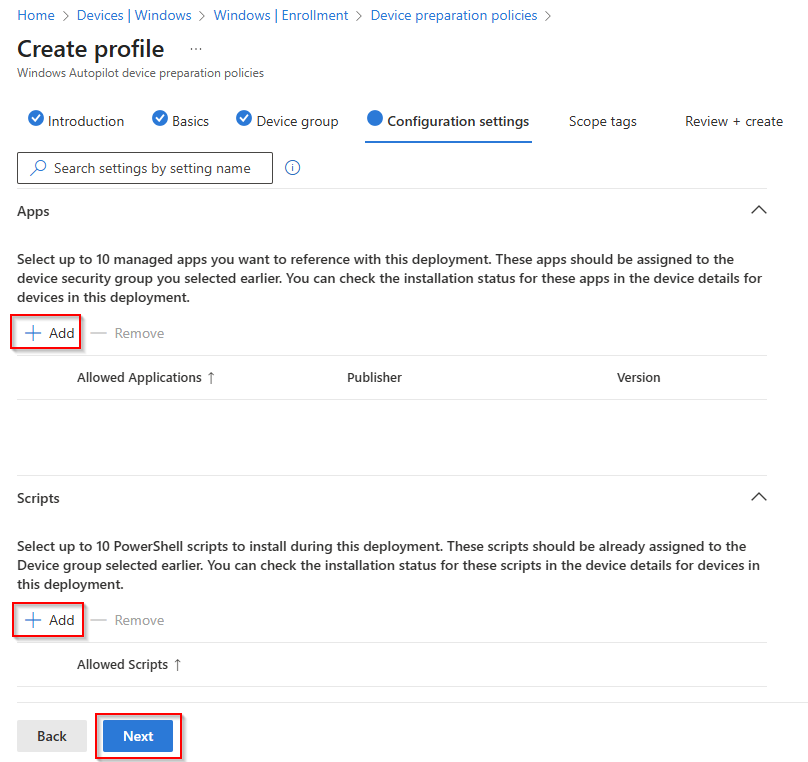Image resolution: width=808 pixels, height=762 pixels.
Task: Open the Basics tab
Action: pos(181,121)
